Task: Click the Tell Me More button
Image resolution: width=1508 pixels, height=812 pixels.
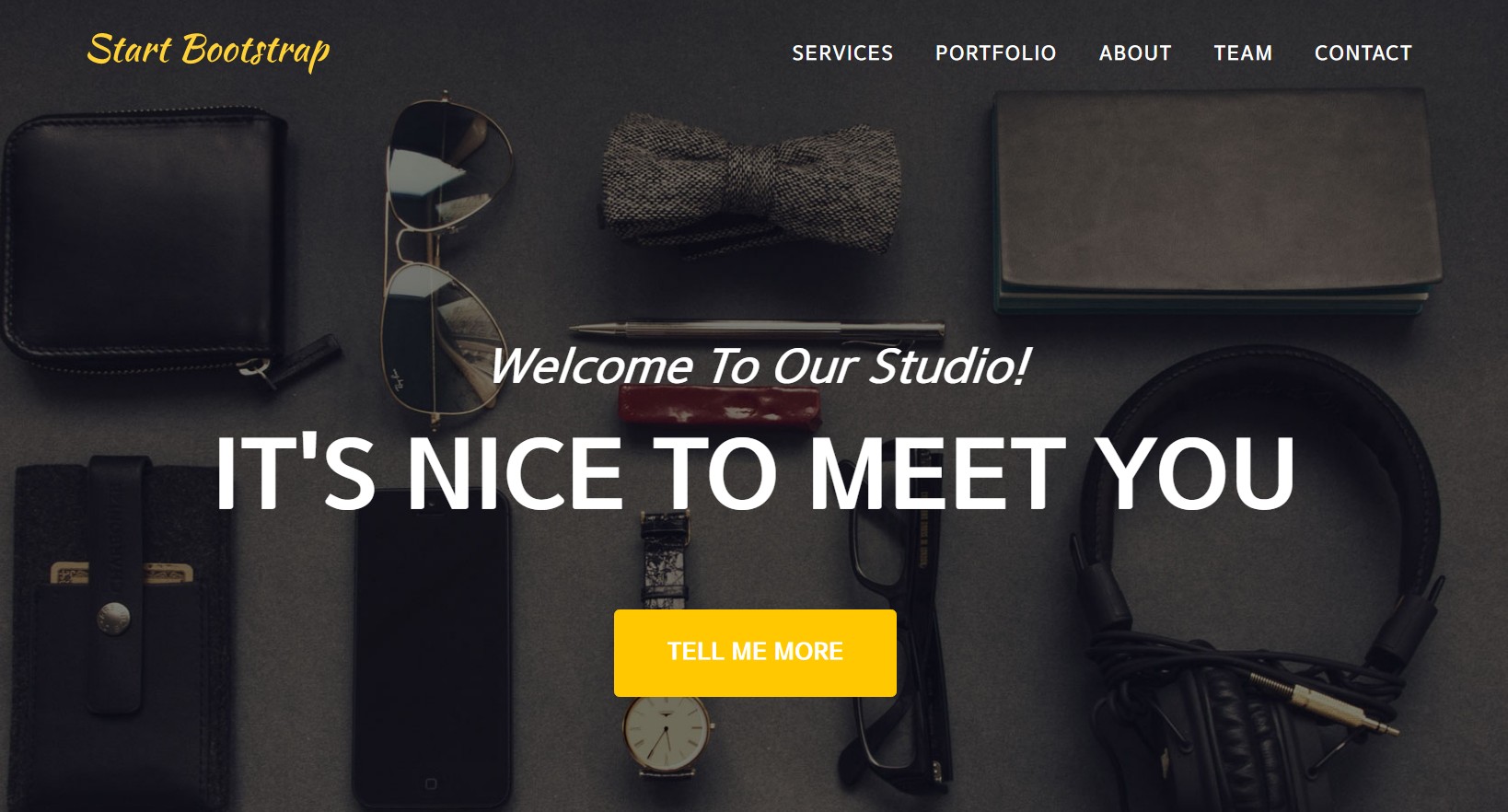Action: [x=755, y=653]
